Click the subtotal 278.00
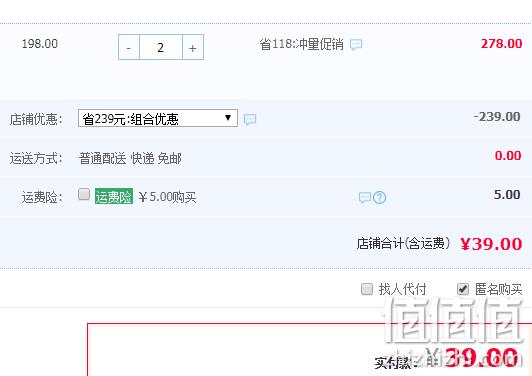The width and height of the screenshot is (532, 376). tap(501, 43)
